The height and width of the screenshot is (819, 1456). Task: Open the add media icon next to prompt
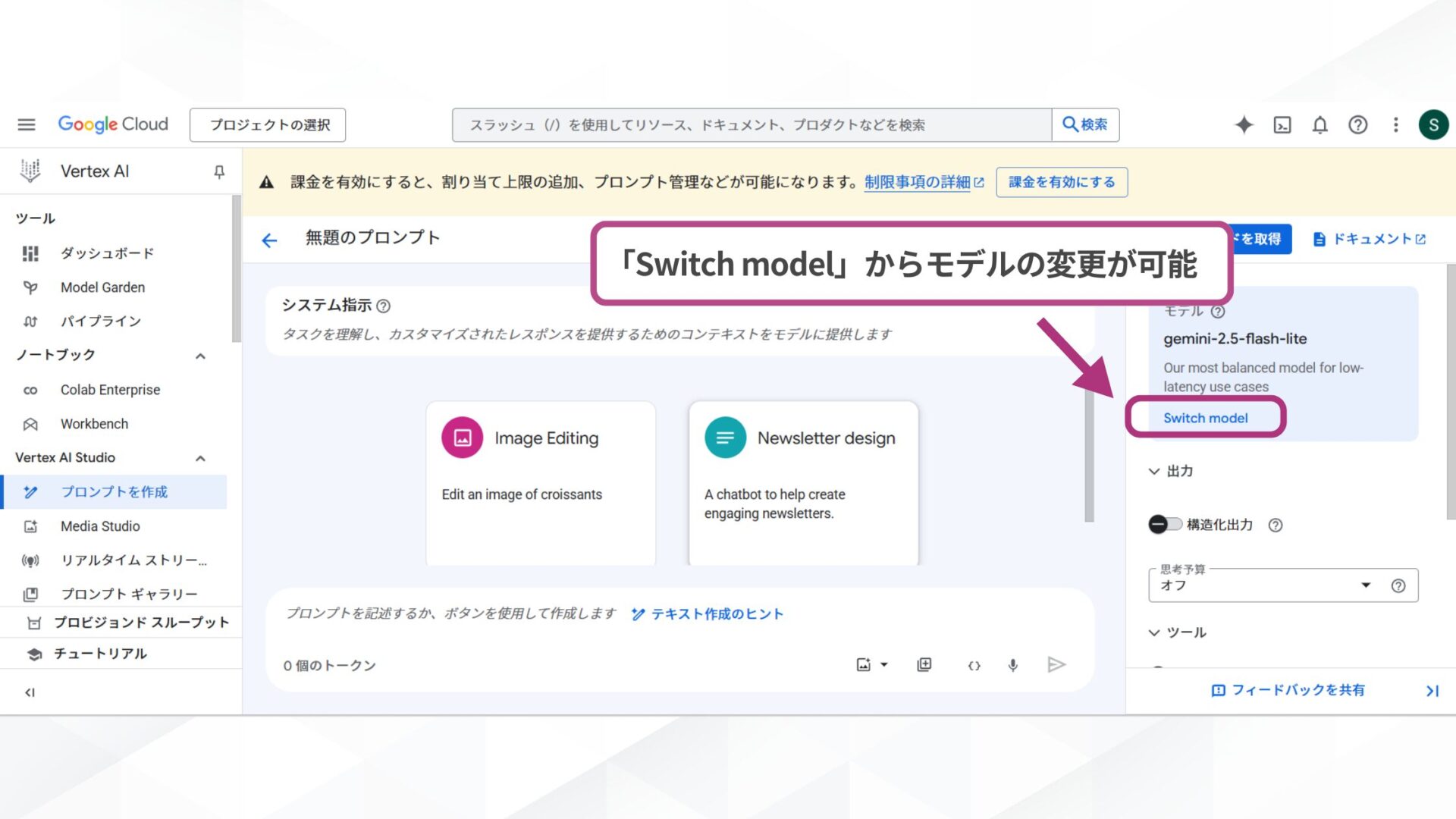(x=924, y=664)
